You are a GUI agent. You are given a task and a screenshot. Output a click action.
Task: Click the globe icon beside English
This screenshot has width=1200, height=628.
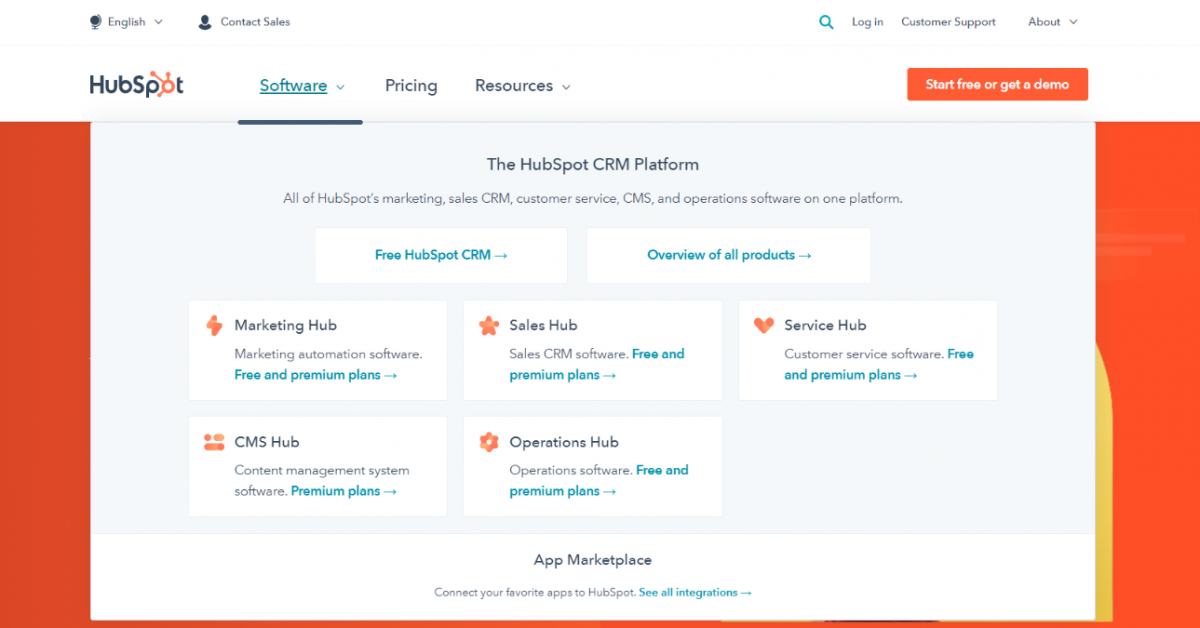[x=93, y=21]
